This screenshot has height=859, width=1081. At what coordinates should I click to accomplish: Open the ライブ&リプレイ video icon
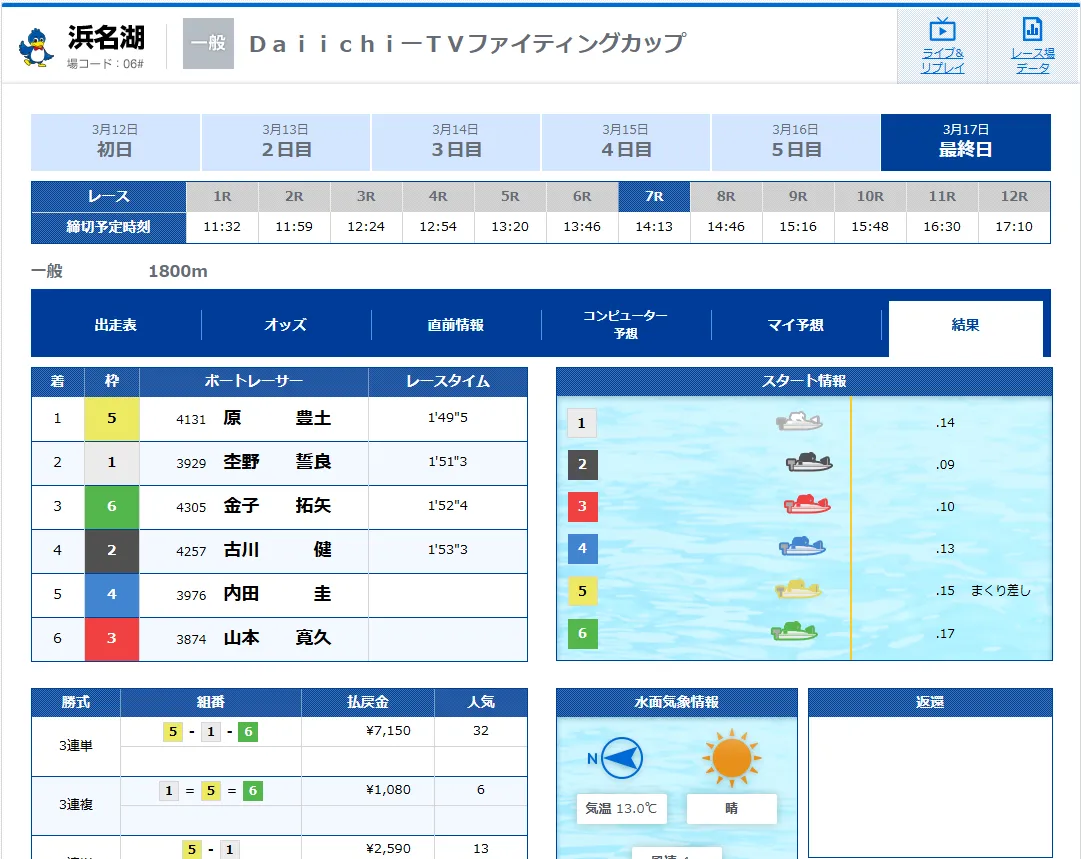point(942,30)
